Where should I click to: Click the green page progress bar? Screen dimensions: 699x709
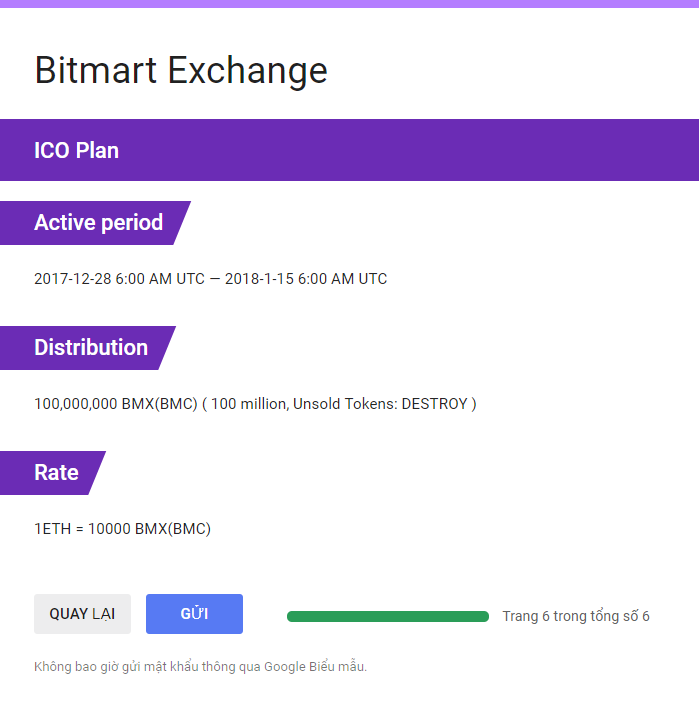point(387,616)
